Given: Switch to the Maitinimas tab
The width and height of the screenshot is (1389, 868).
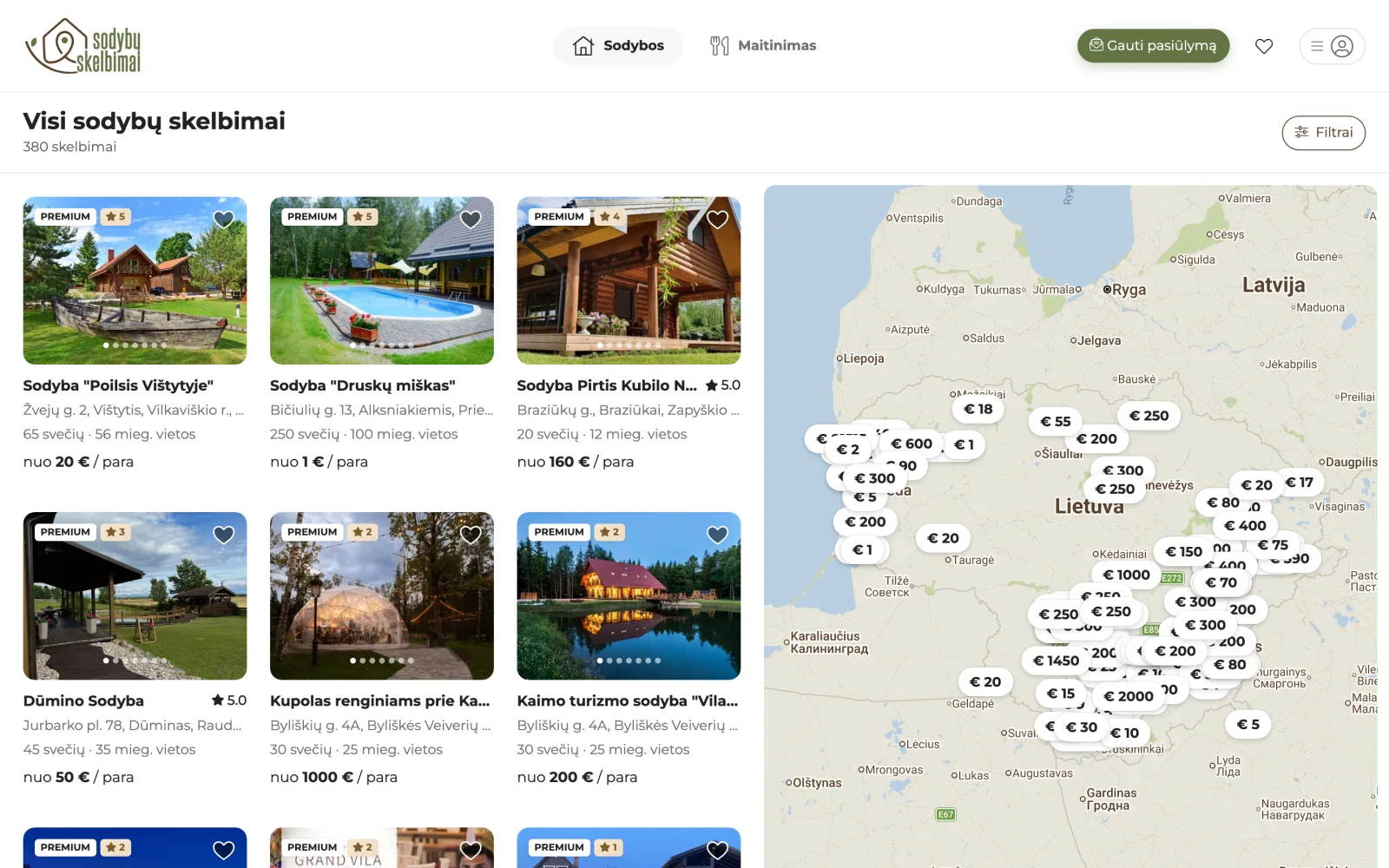Looking at the screenshot, I should pyautogui.click(x=762, y=46).
